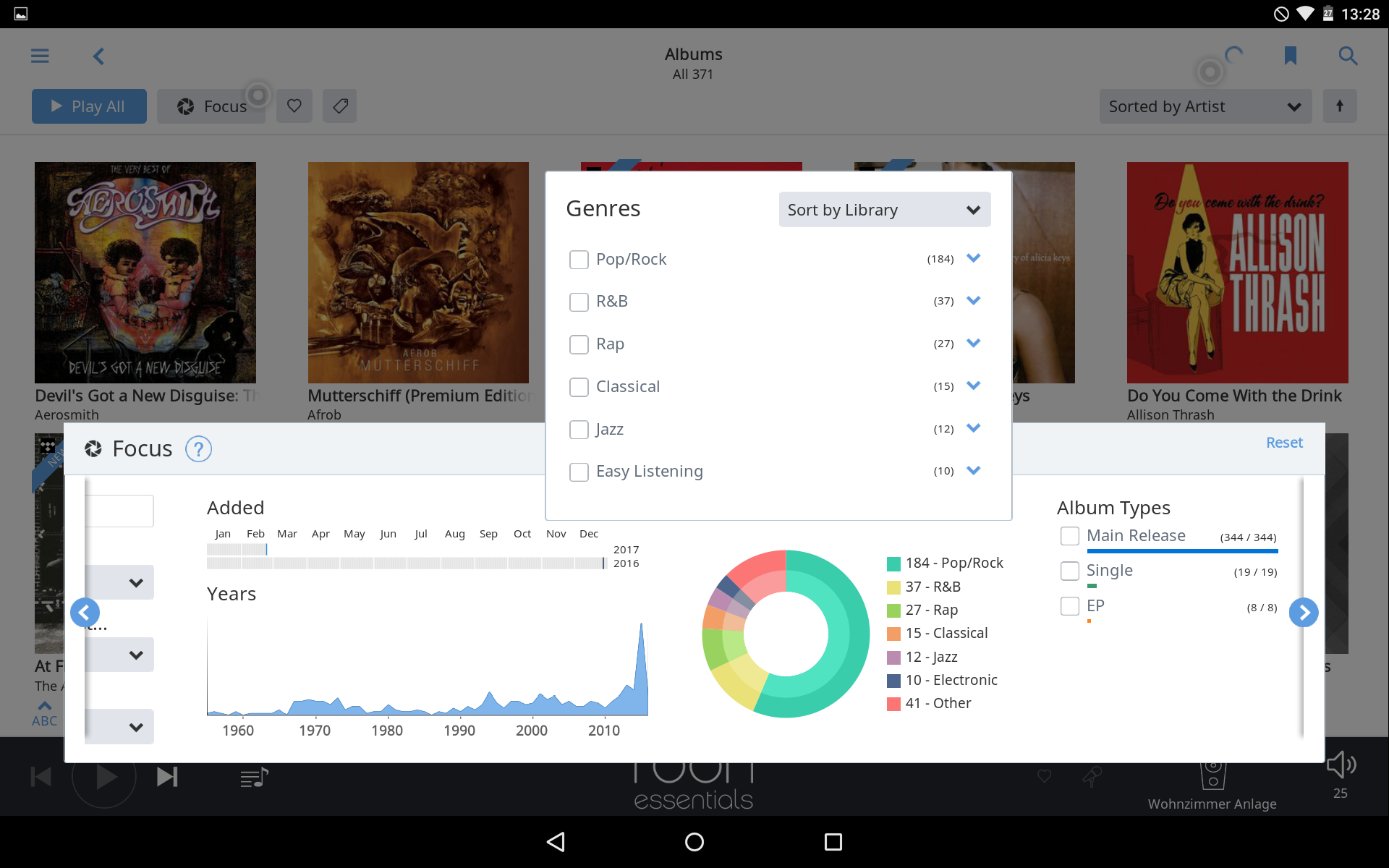Click 27 - Rap legend entry
The image size is (1389, 868).
pos(922,610)
